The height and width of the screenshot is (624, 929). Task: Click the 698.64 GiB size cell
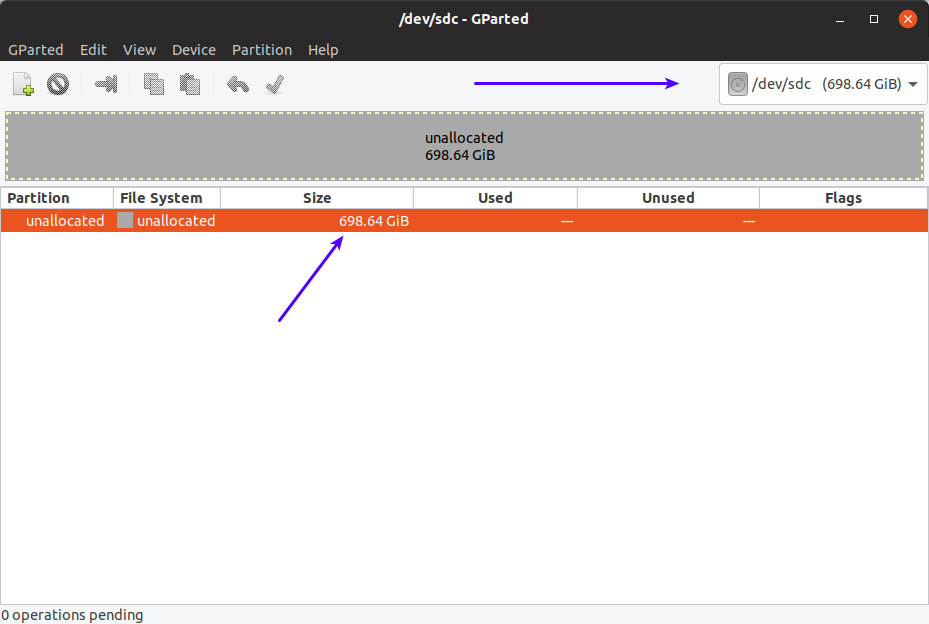[374, 221]
